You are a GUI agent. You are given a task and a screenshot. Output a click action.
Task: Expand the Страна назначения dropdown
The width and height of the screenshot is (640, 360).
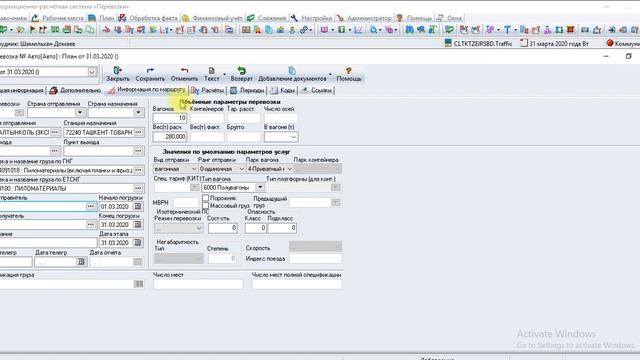click(x=139, y=113)
